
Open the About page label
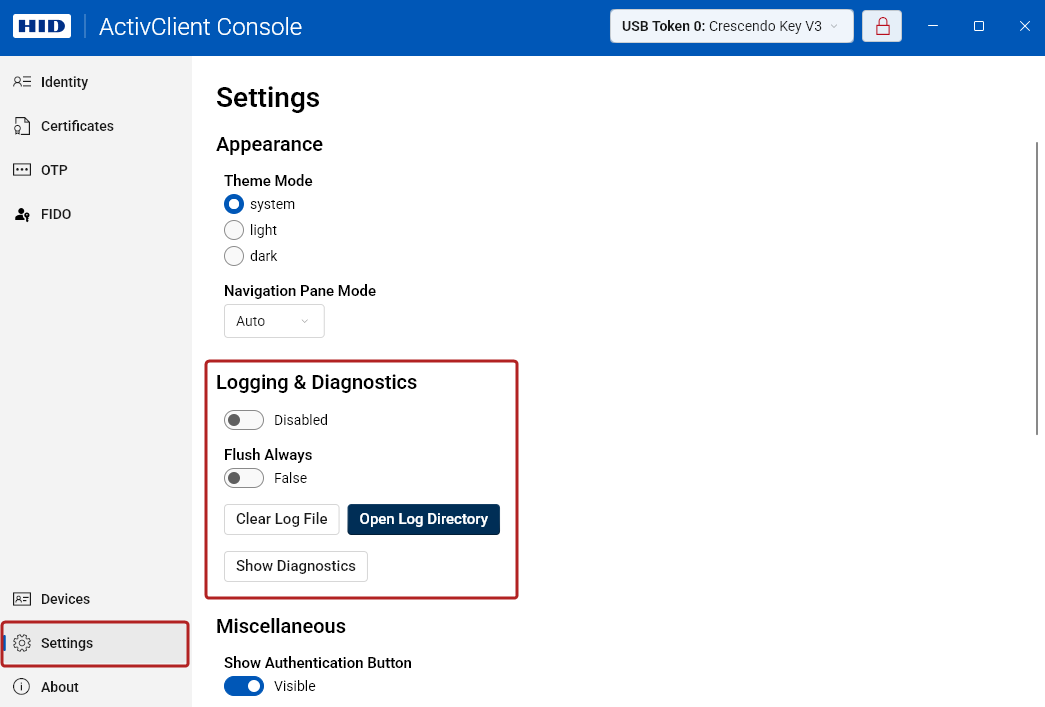[60, 687]
